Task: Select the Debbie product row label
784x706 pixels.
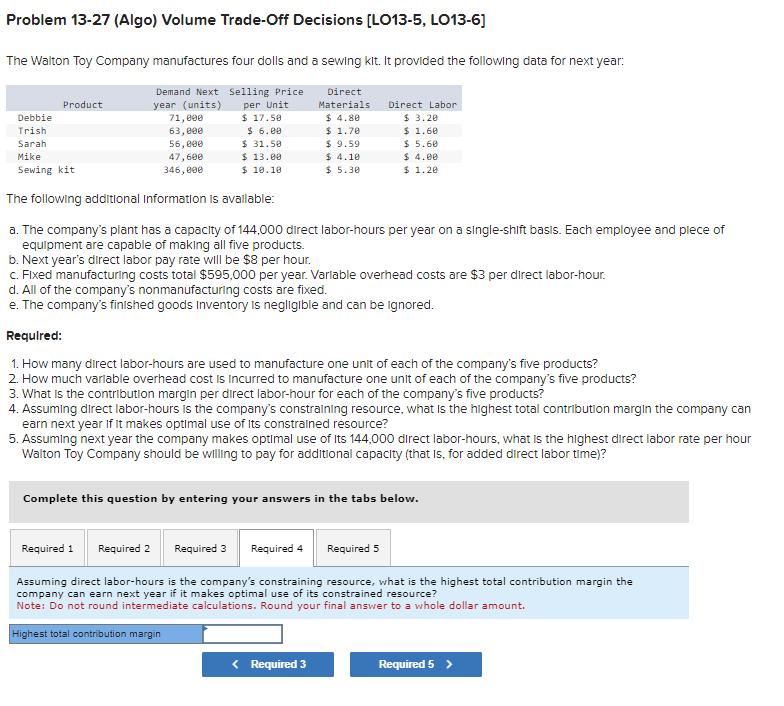Action: [x=35, y=118]
